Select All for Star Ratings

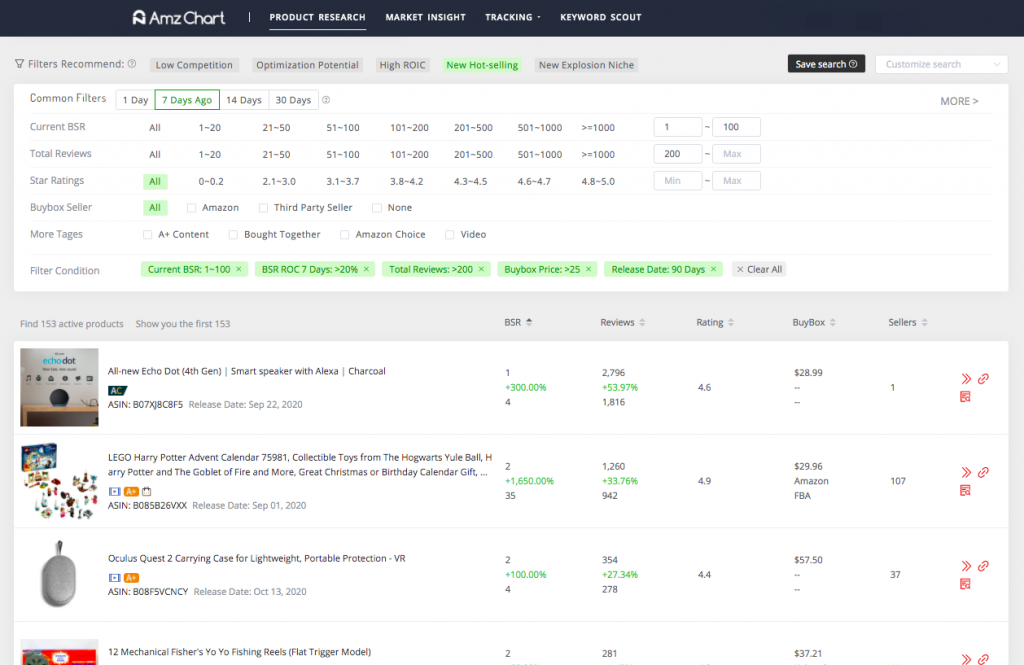155,182
